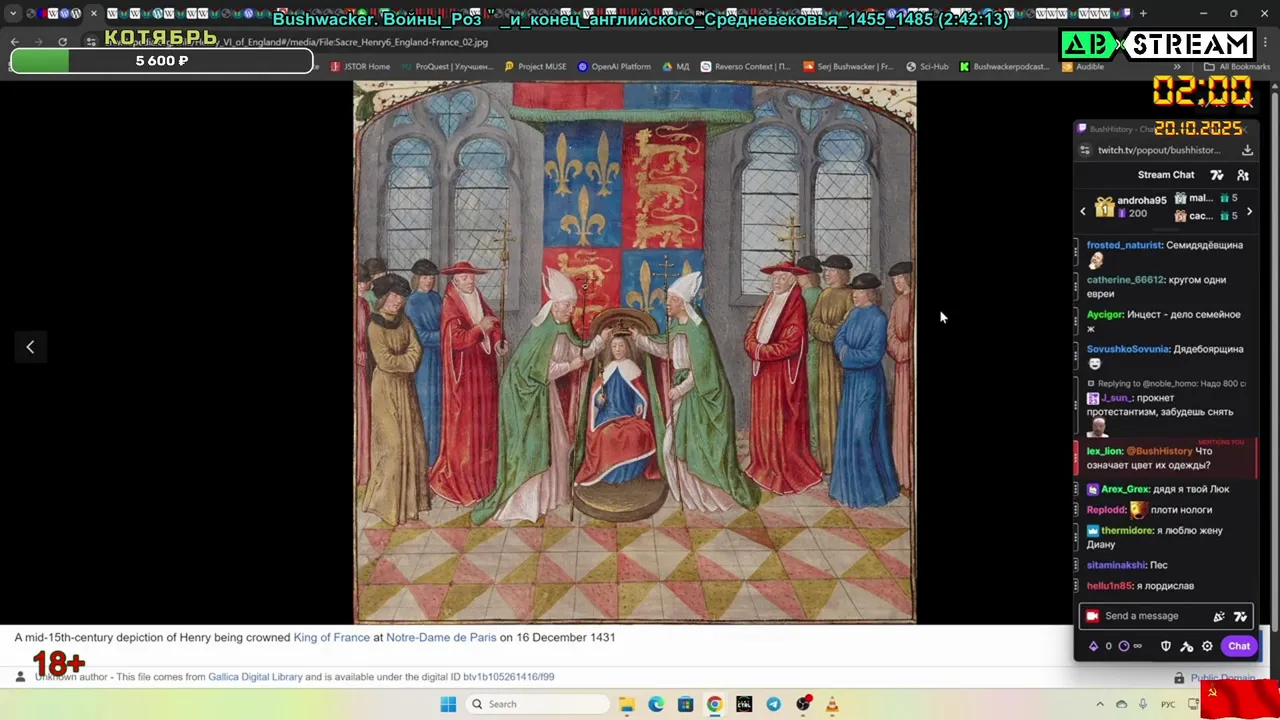Show next gift leaderboard entry
The height and width of the screenshot is (720, 1280).
pos(1249,211)
